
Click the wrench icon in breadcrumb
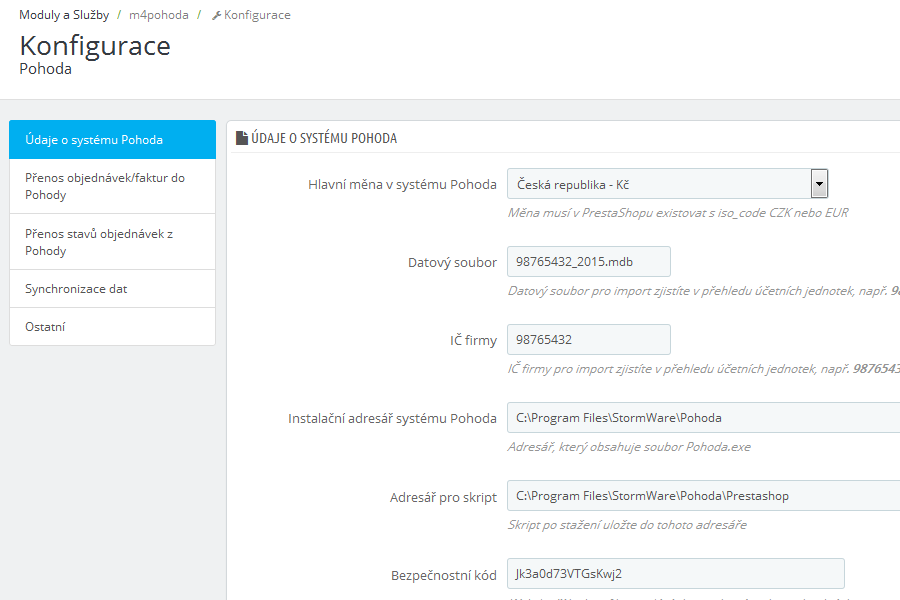216,16
